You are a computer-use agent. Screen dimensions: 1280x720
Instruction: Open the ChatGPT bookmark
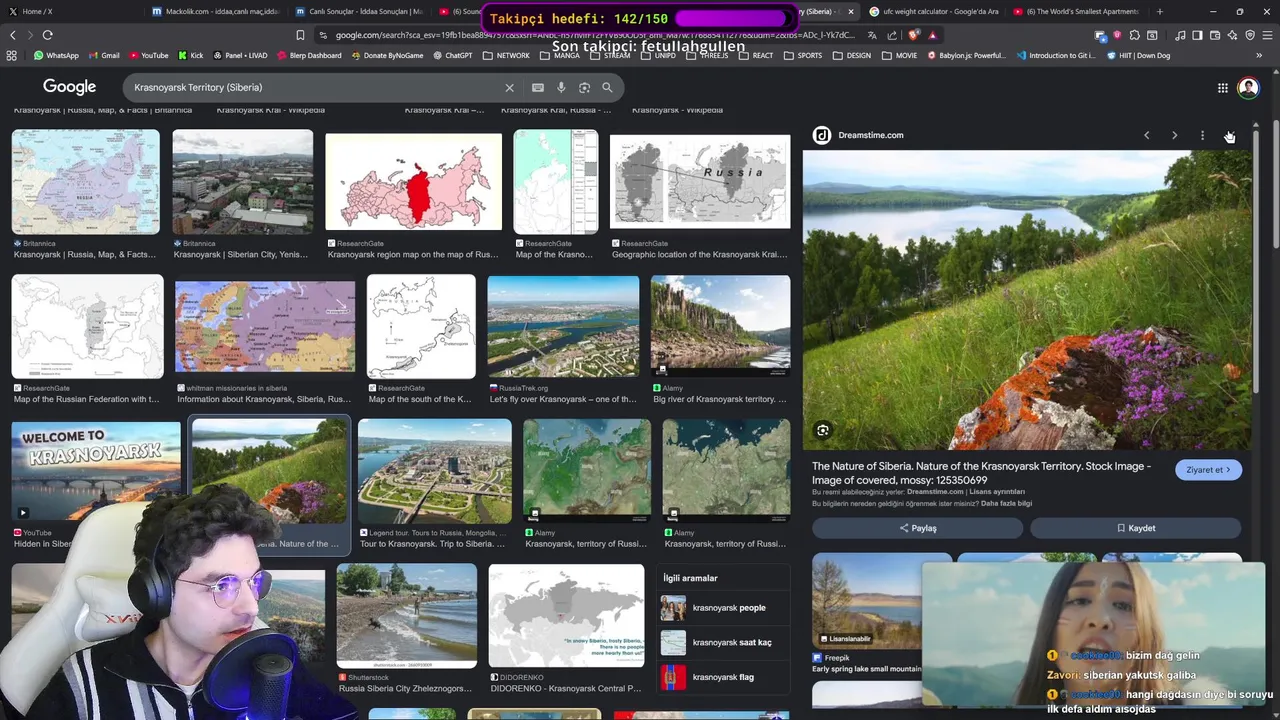[453, 56]
